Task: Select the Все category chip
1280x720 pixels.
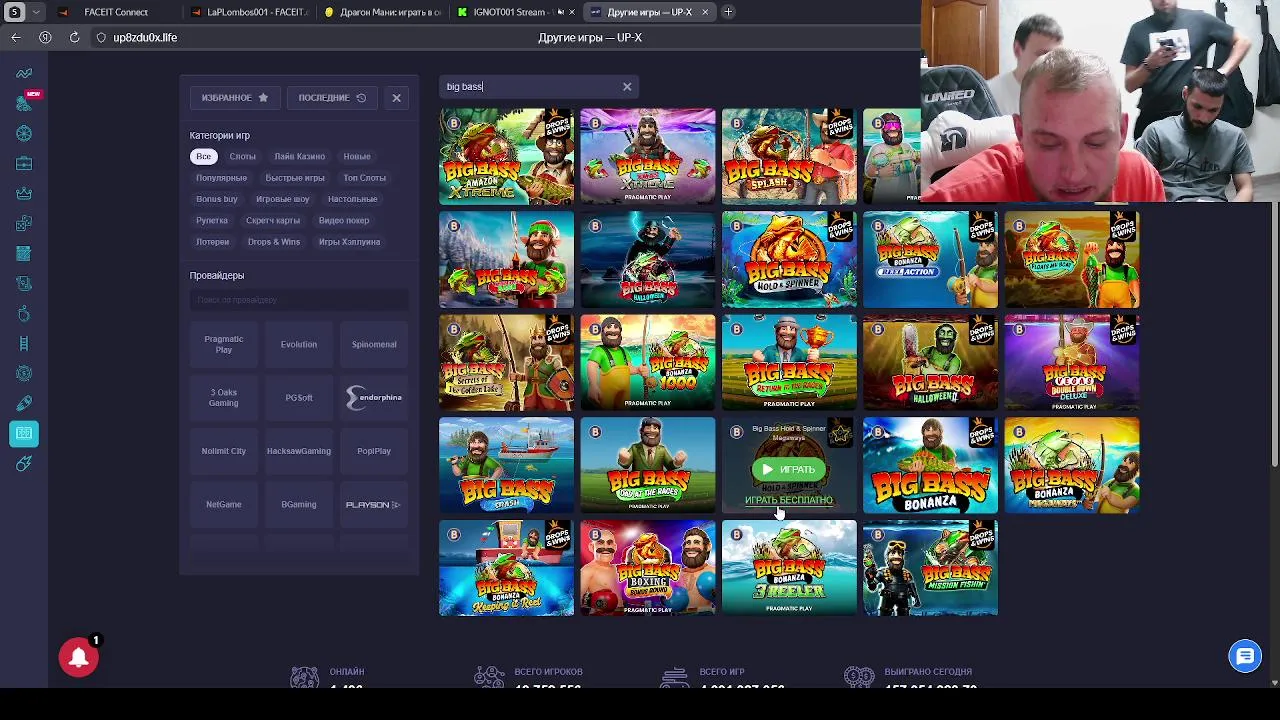Action: tap(203, 156)
